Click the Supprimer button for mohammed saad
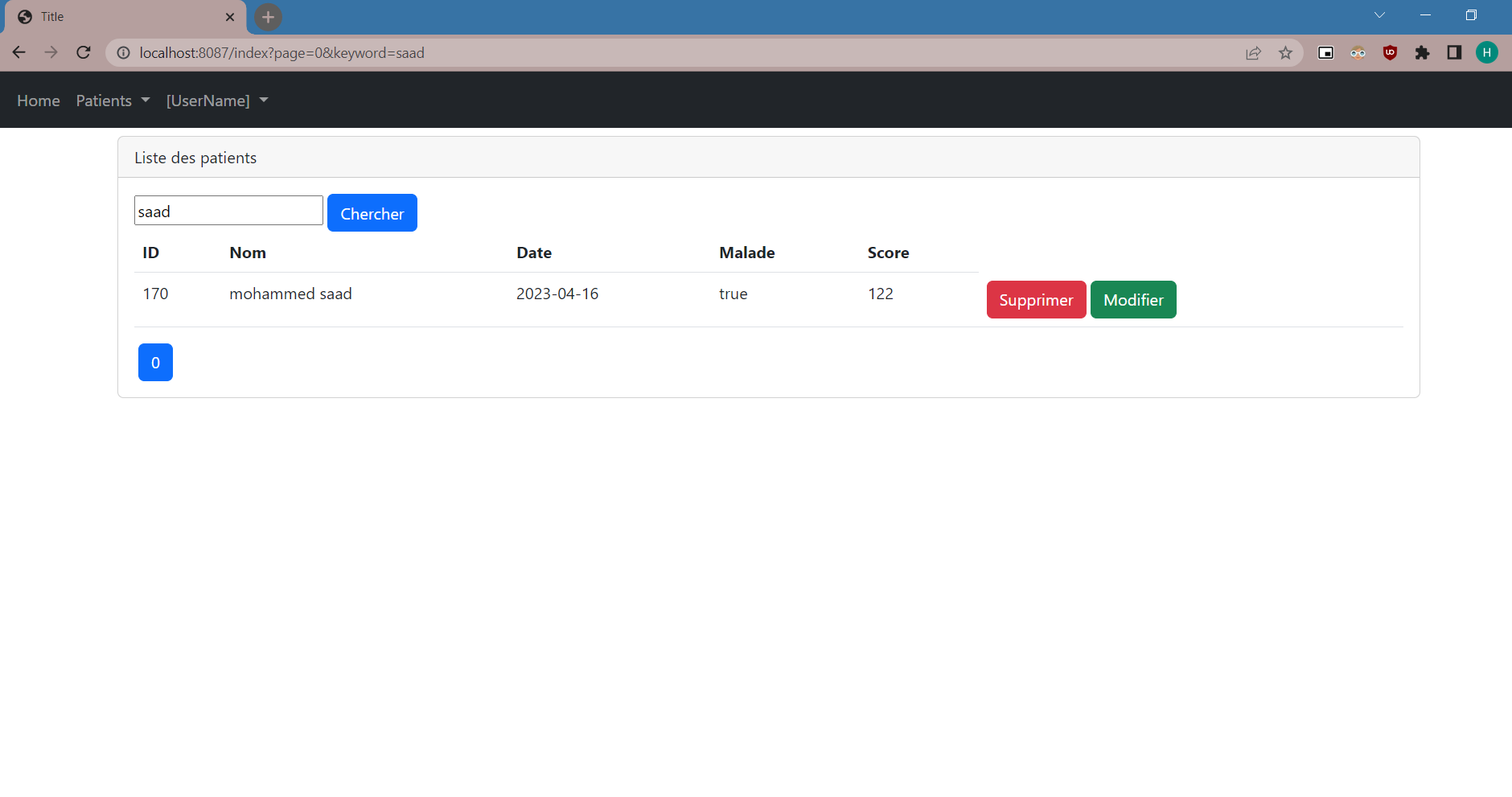Viewport: 1512px width, 797px height. point(1036,299)
